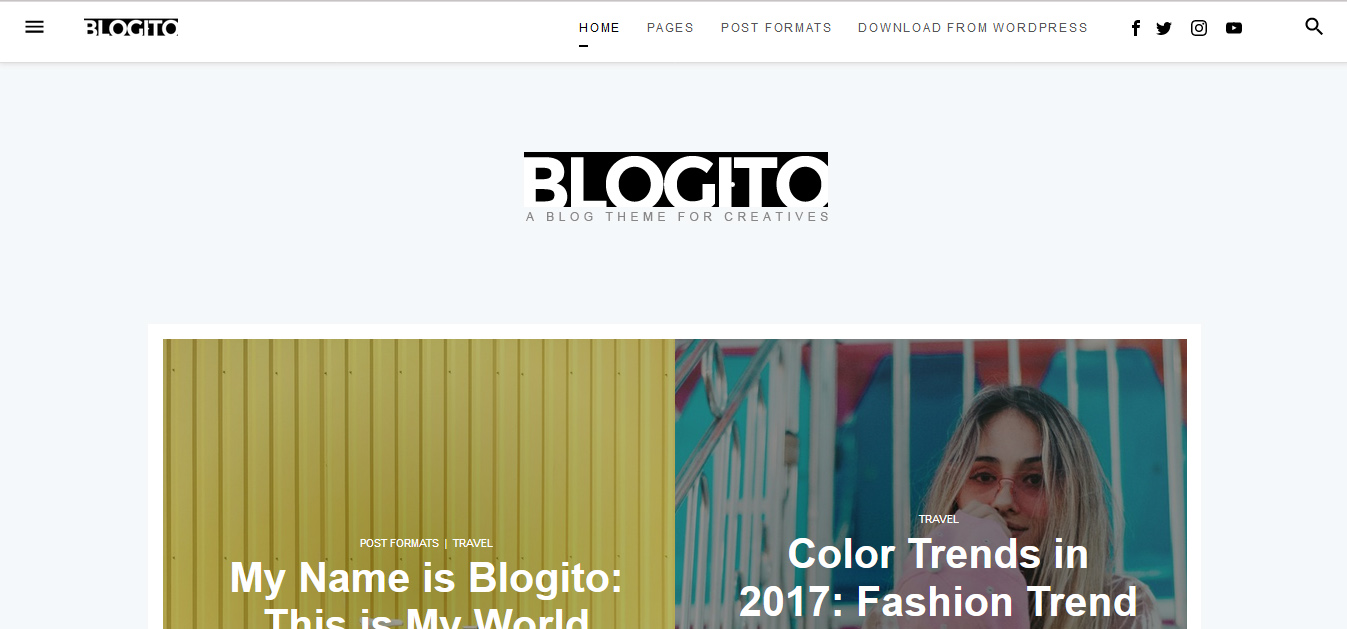Image resolution: width=1347 pixels, height=629 pixels.
Task: Open the Color Trends in 2017 article
Action: point(938,578)
